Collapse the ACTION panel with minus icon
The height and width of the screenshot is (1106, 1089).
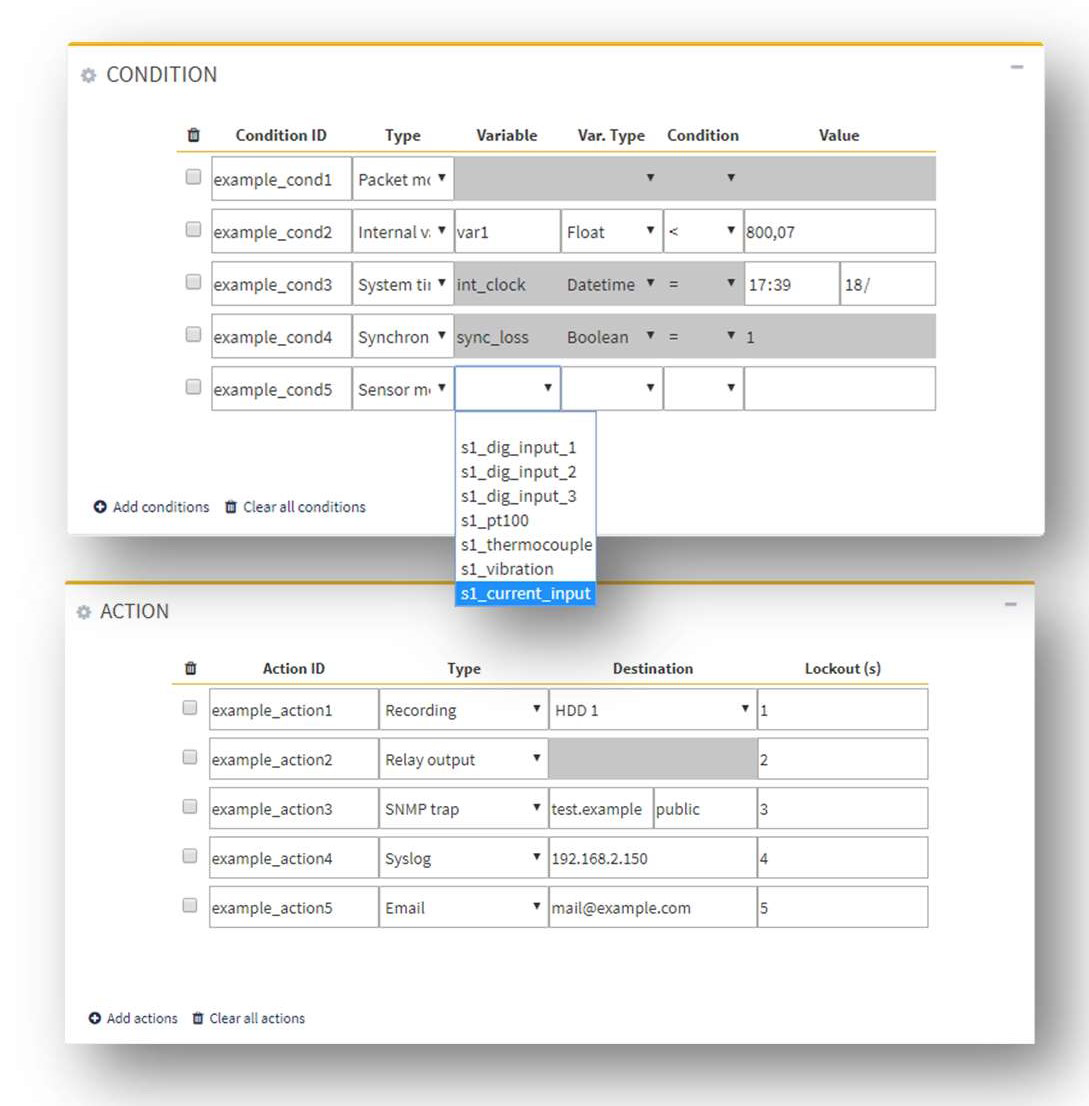1011,604
